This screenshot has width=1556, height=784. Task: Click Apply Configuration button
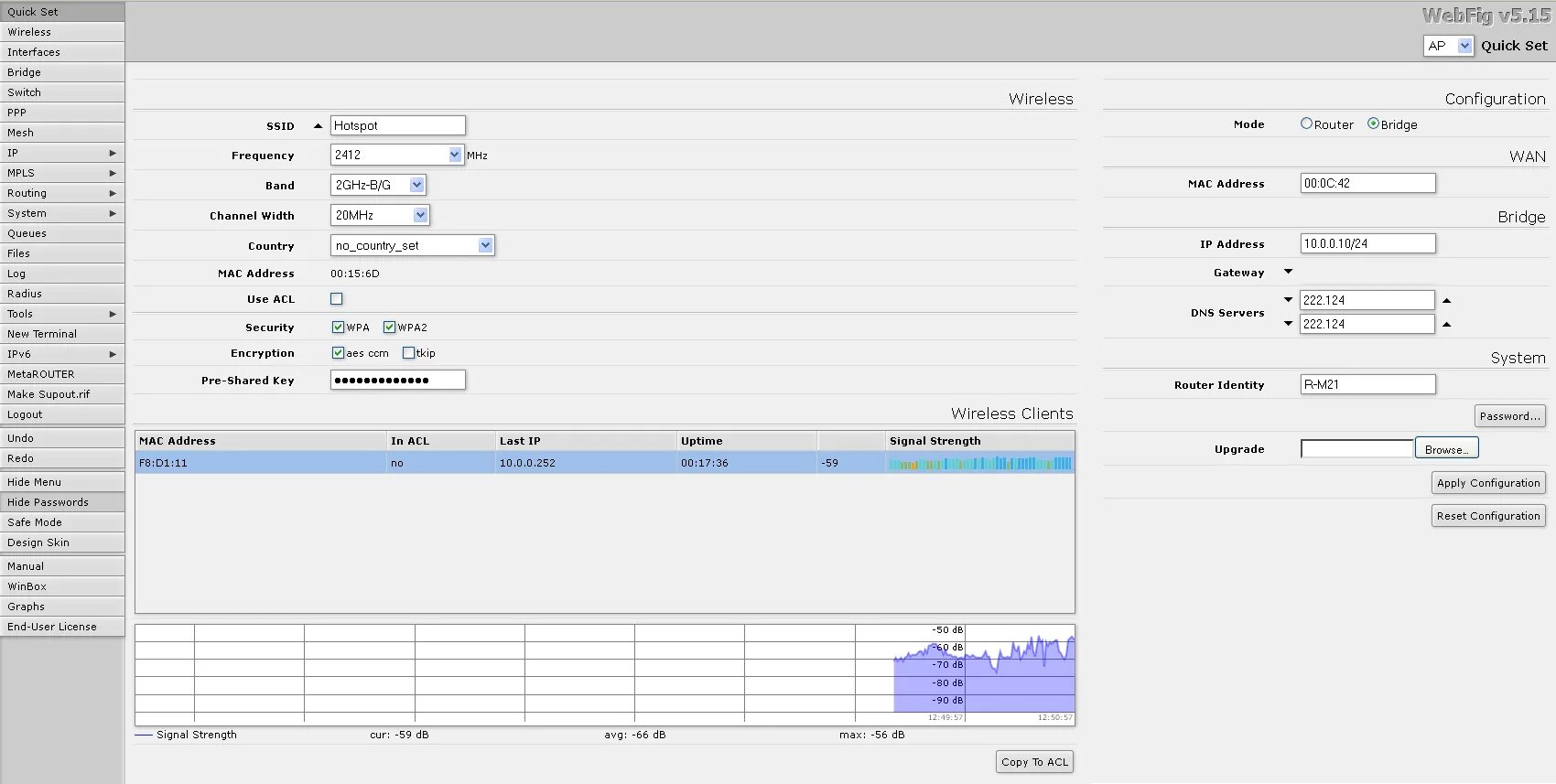(x=1488, y=483)
